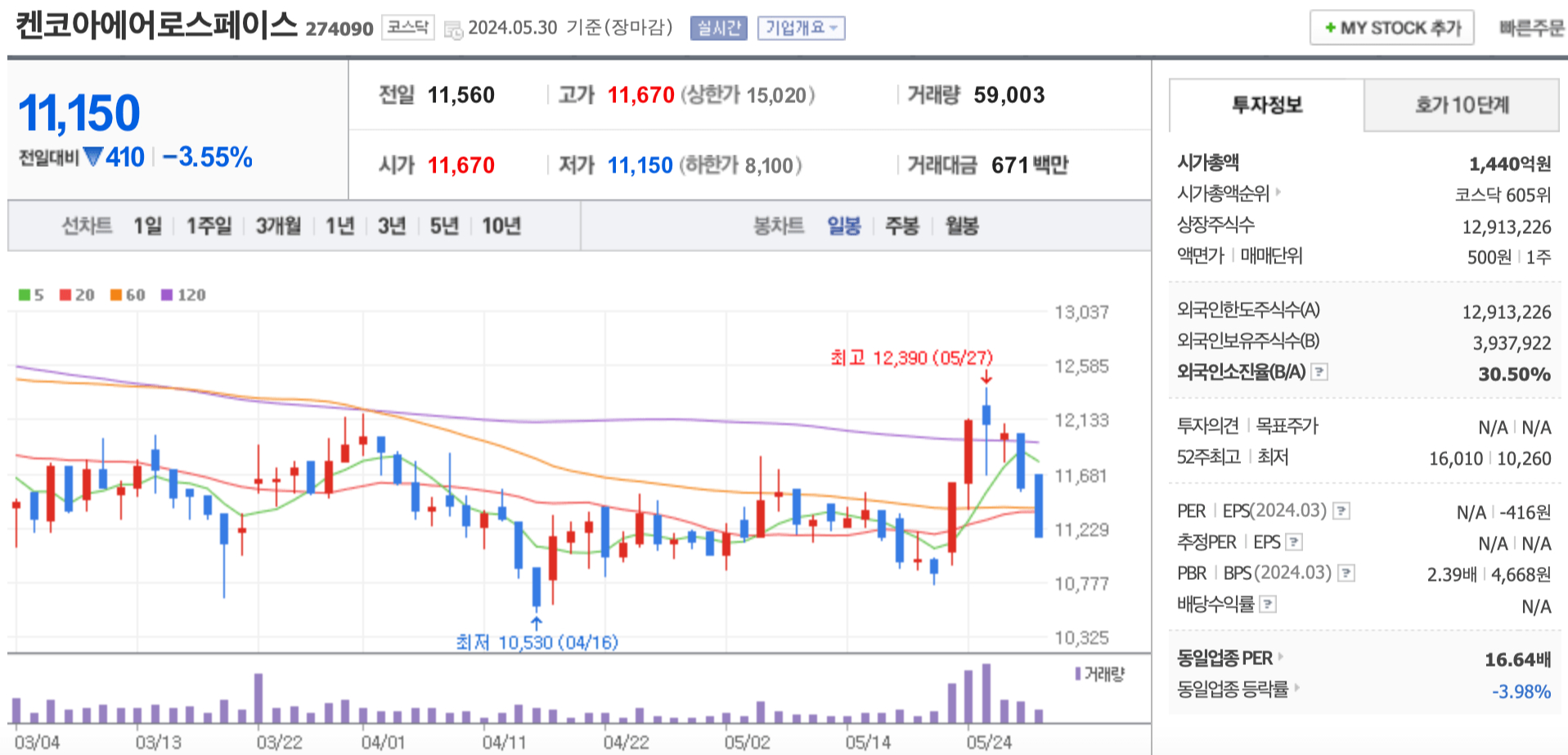Click the 투자의견 label
1568x755 pixels.
point(1208,425)
